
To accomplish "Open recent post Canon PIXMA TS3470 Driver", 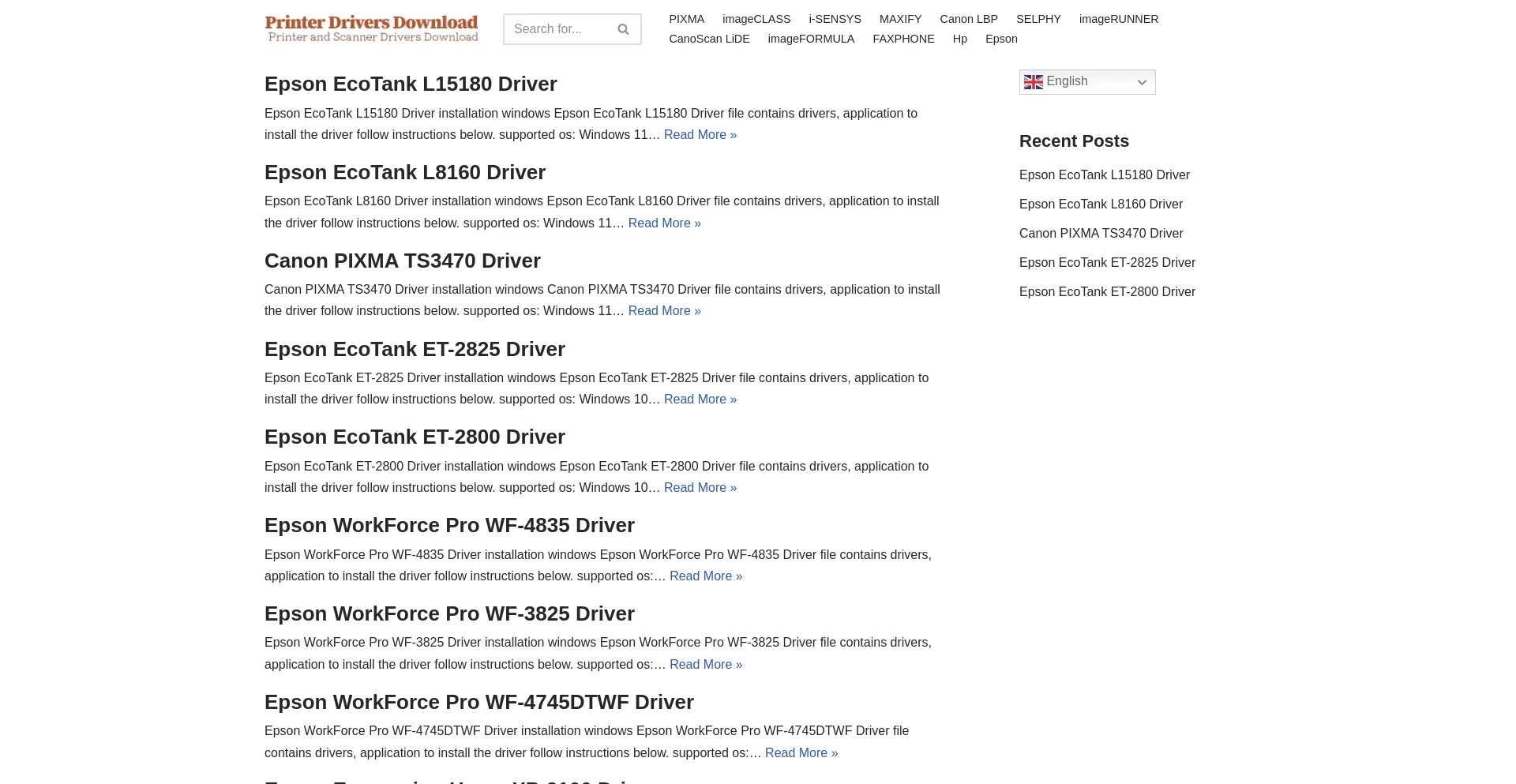I will (1101, 234).
